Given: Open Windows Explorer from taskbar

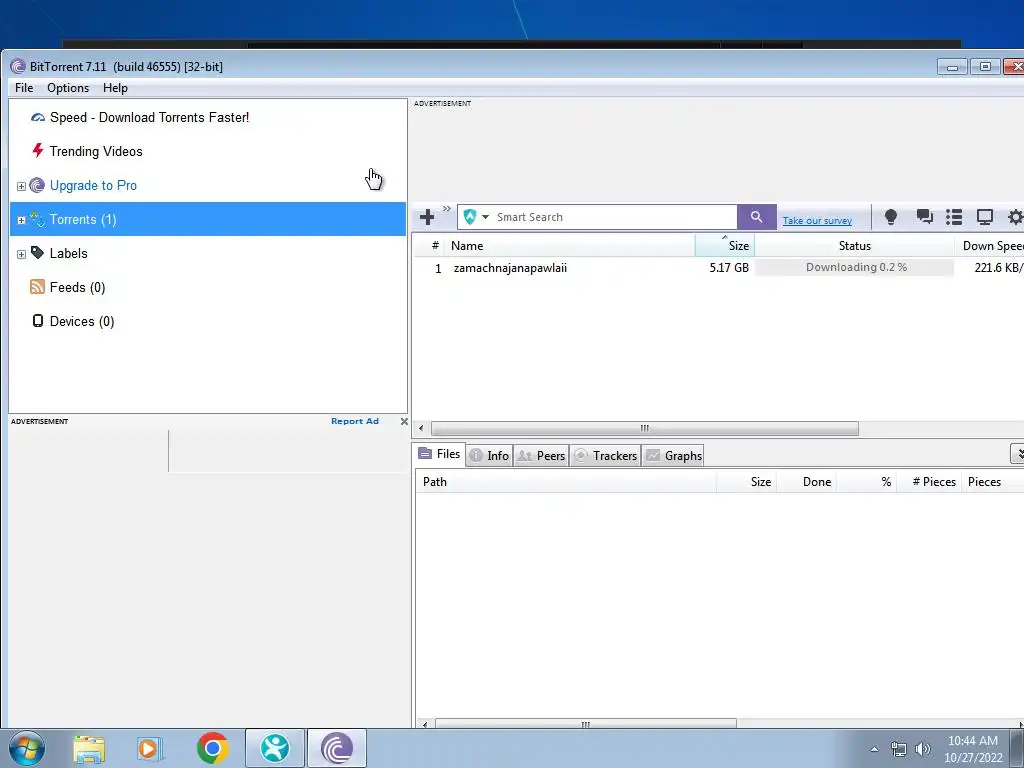Looking at the screenshot, I should (x=89, y=748).
